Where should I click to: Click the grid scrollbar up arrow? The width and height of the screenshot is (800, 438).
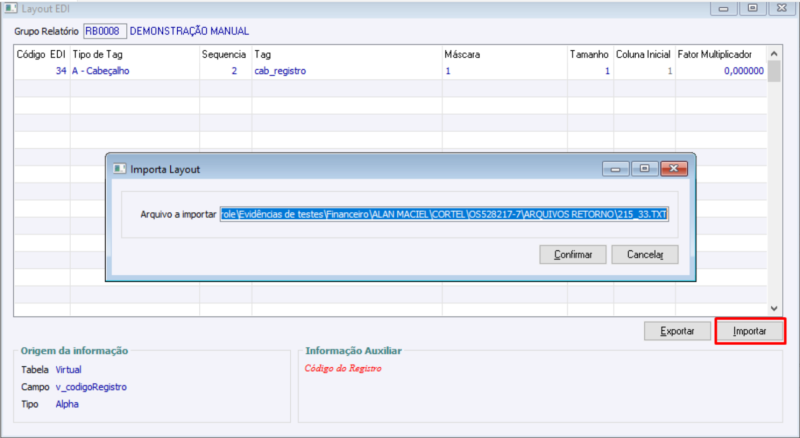pyautogui.click(x=774, y=54)
